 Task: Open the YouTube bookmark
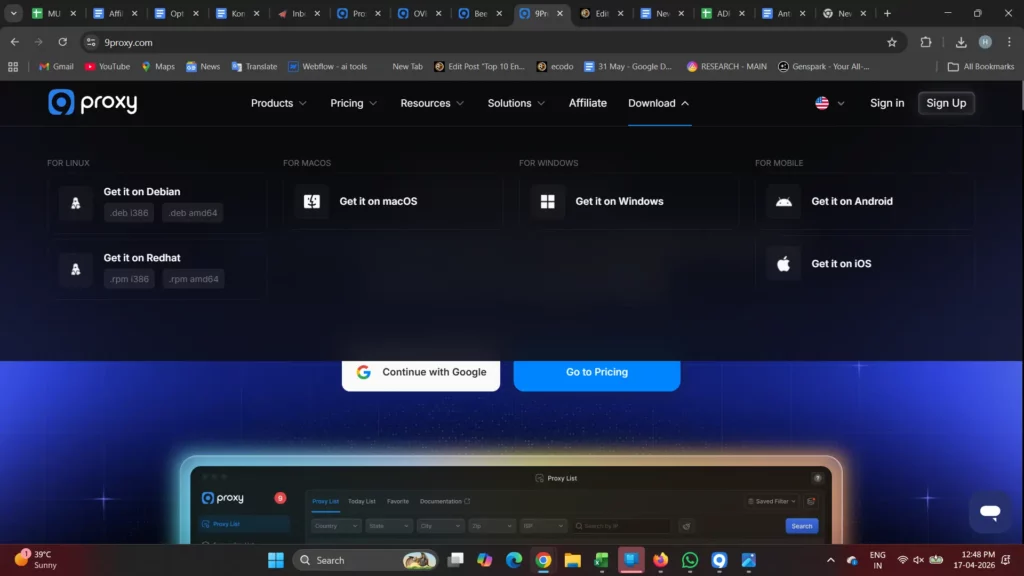pyautogui.click(x=107, y=67)
